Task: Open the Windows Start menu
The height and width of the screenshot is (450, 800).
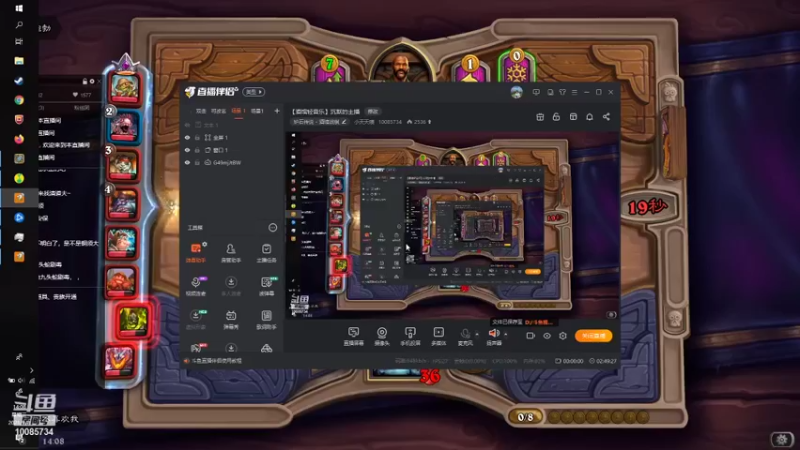Action: 19,8
